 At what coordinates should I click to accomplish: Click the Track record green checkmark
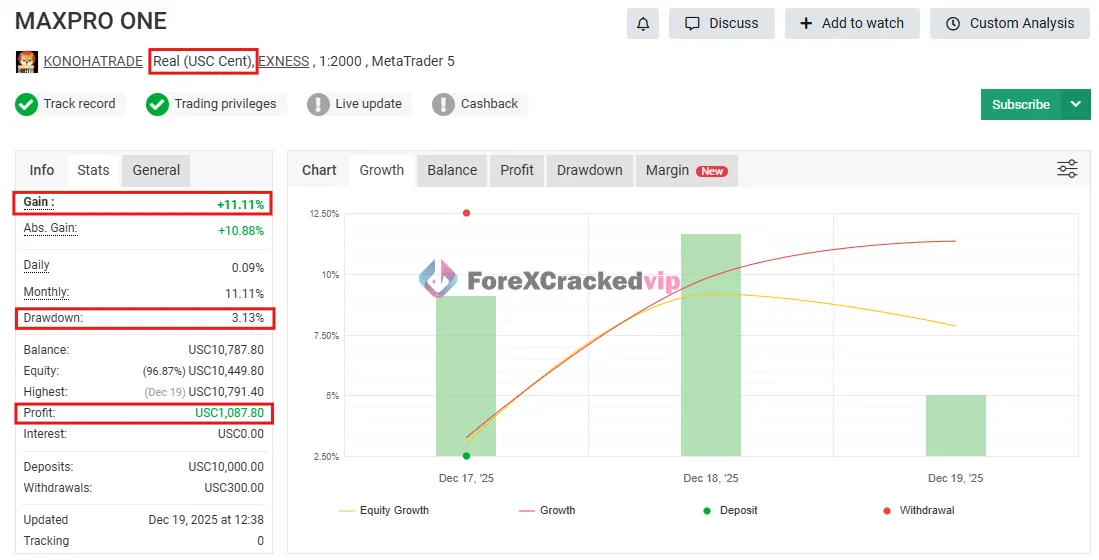tap(27, 104)
